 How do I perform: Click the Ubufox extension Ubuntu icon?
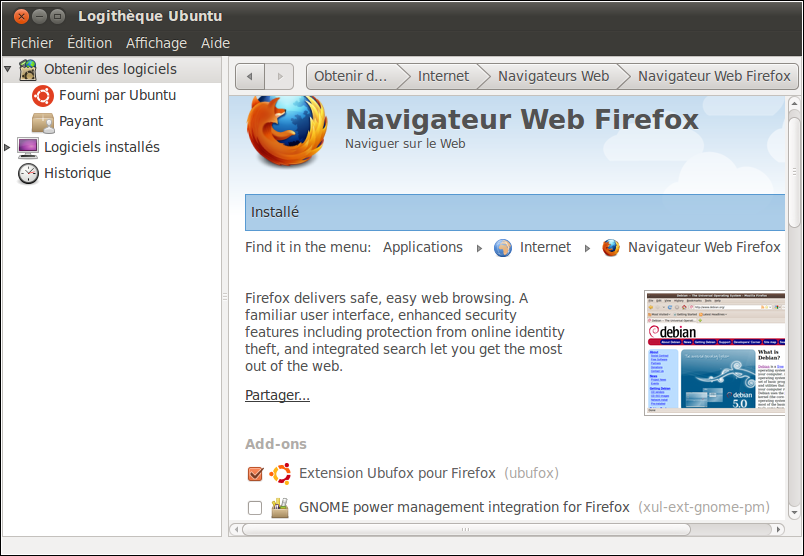click(x=280, y=473)
